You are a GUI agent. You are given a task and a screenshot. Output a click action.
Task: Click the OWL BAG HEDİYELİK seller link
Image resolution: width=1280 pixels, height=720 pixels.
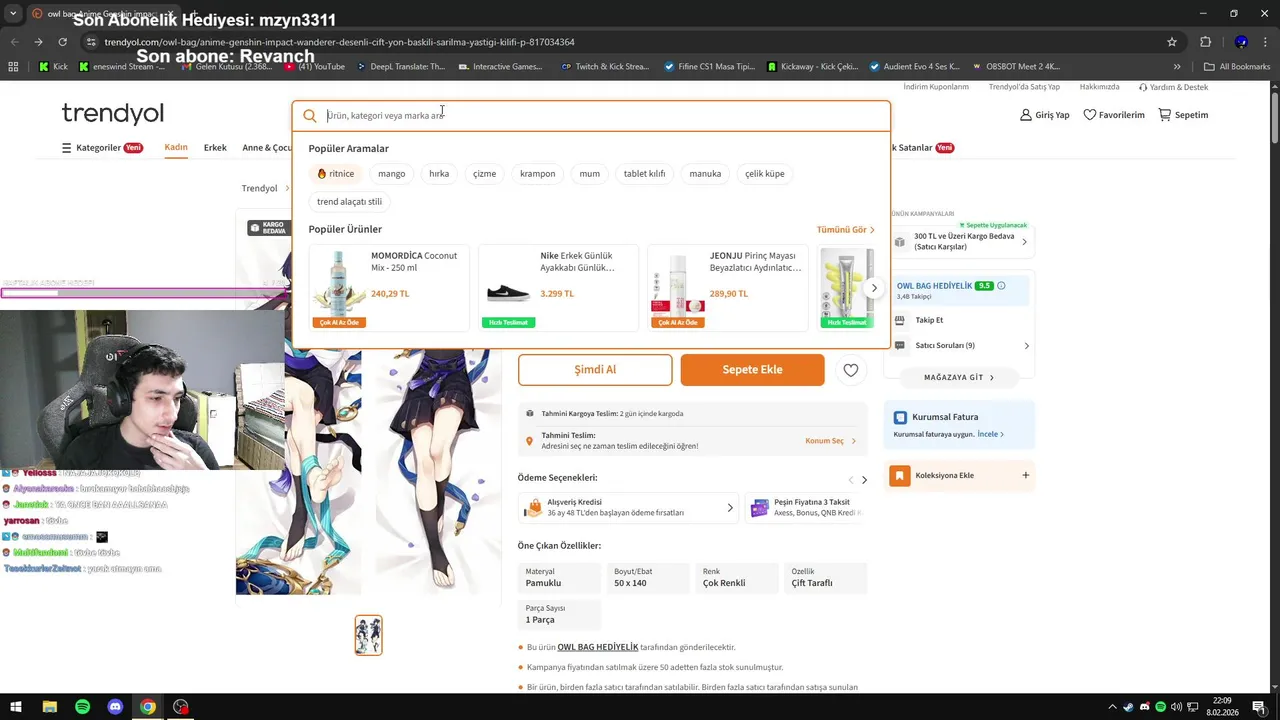point(597,648)
